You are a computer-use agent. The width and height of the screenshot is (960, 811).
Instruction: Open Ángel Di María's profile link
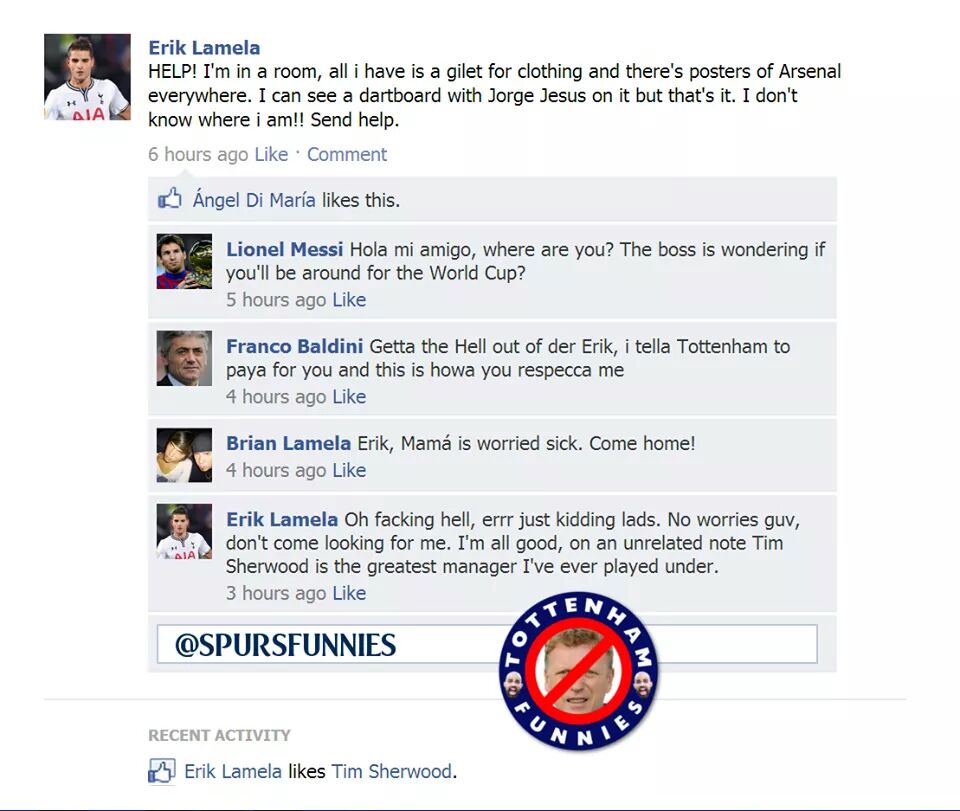point(254,200)
